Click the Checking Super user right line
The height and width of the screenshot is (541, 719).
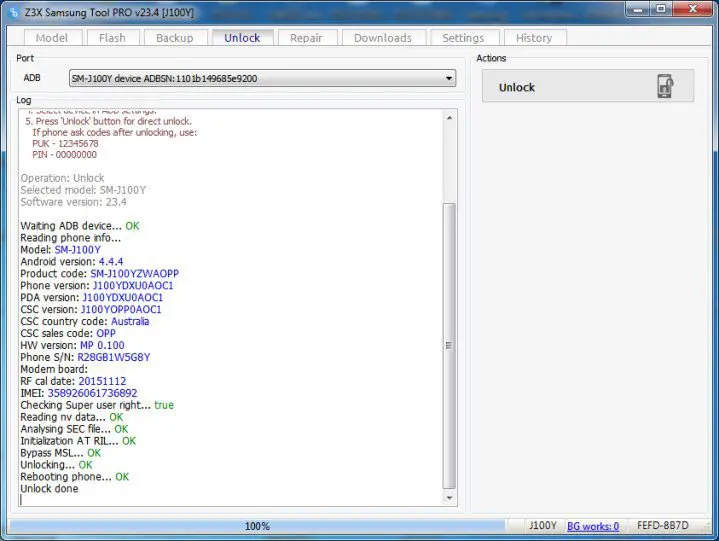coord(97,405)
